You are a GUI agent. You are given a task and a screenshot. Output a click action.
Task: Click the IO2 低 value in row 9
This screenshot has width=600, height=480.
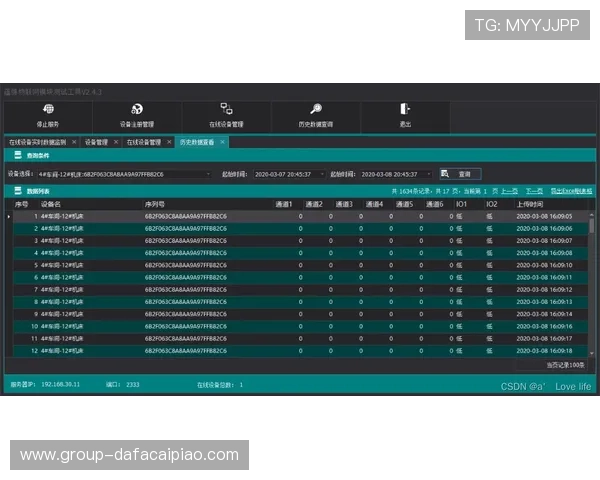(x=489, y=314)
